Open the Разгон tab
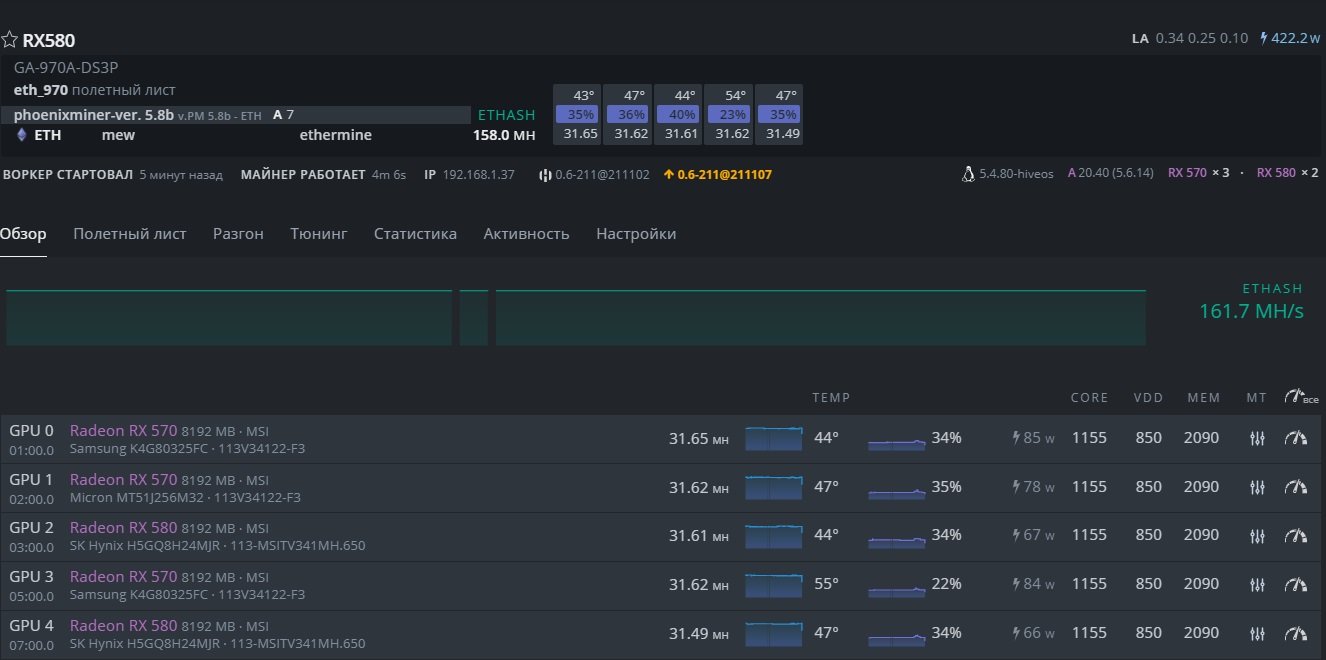The height and width of the screenshot is (660, 1326). [x=238, y=234]
